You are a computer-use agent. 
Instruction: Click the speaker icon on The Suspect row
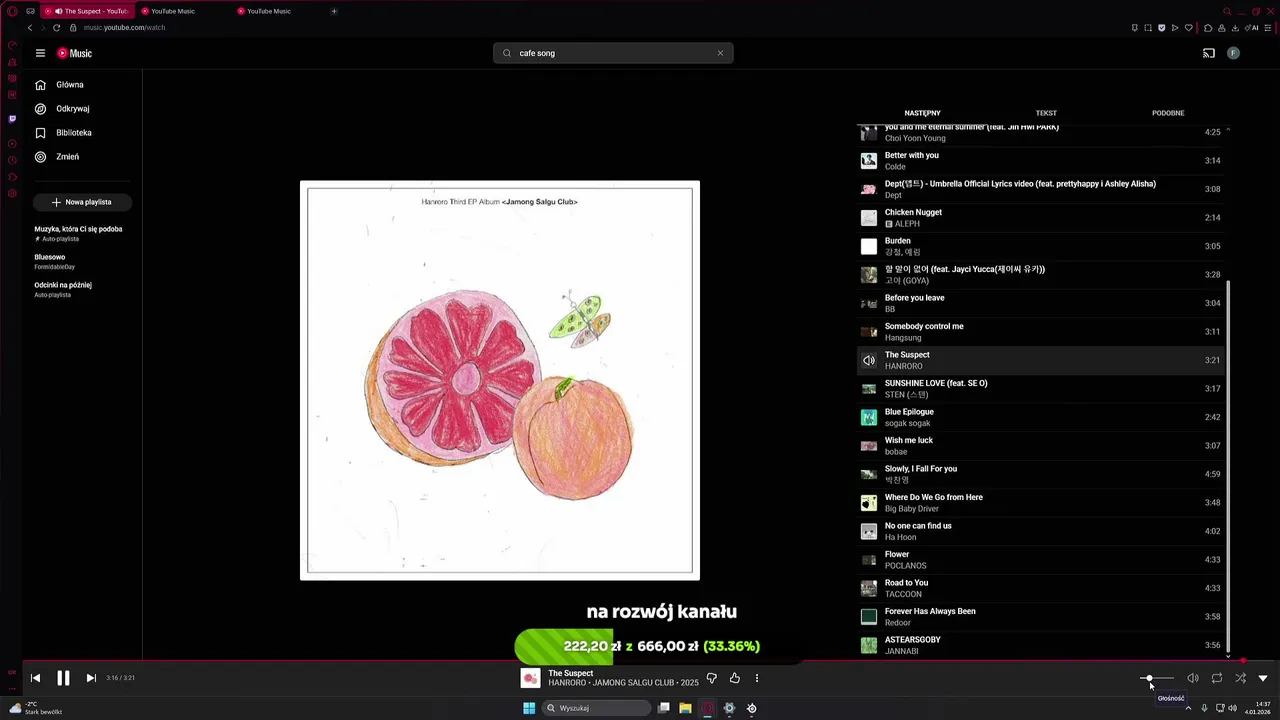(869, 360)
